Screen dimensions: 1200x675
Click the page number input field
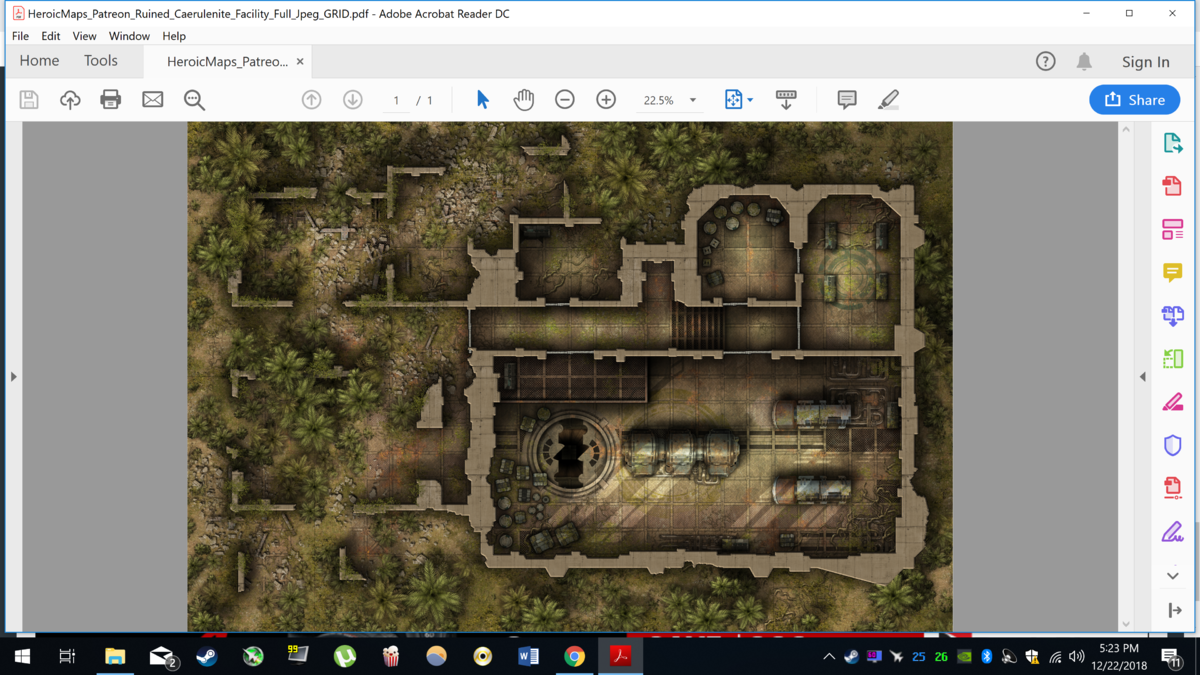(396, 100)
